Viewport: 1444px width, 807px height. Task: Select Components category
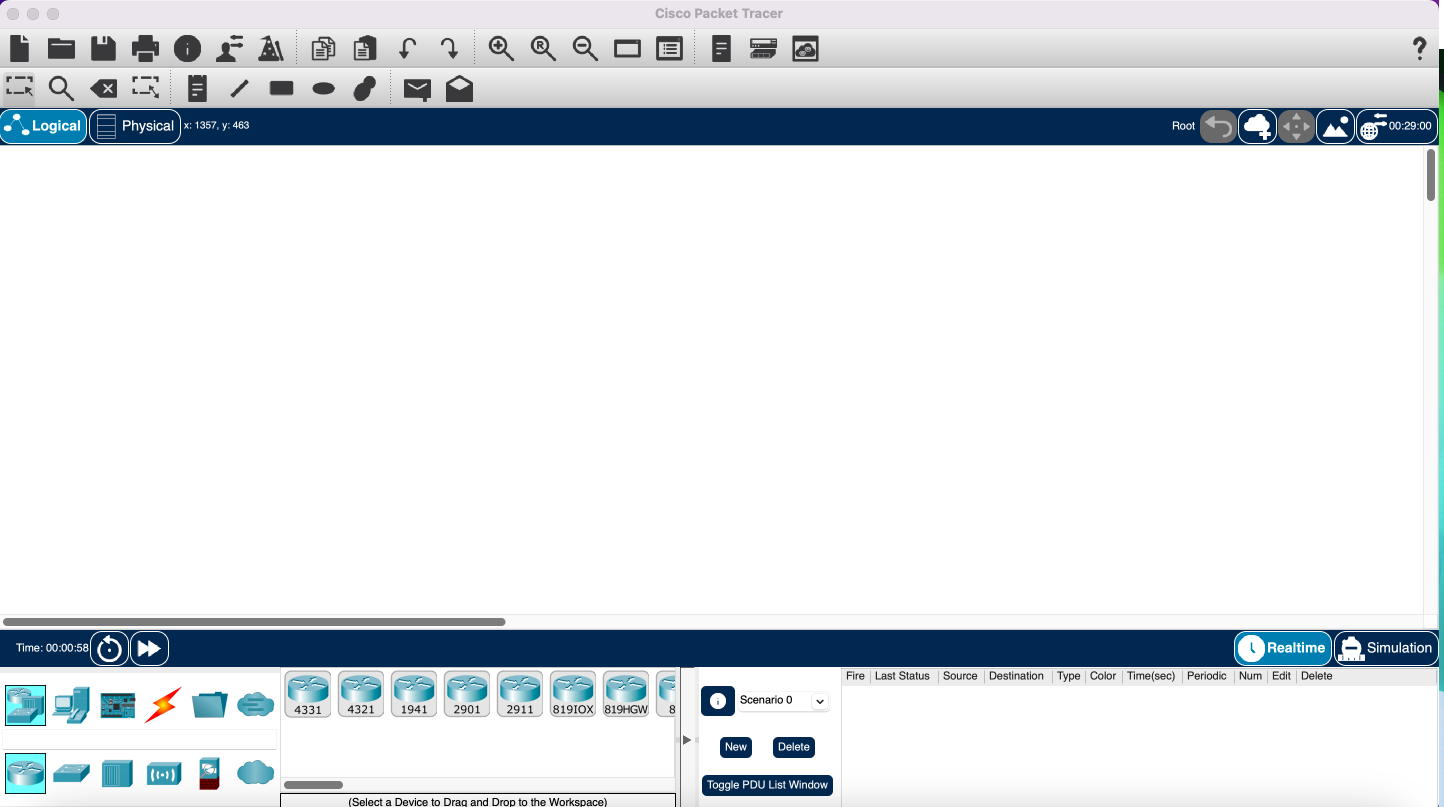118,705
